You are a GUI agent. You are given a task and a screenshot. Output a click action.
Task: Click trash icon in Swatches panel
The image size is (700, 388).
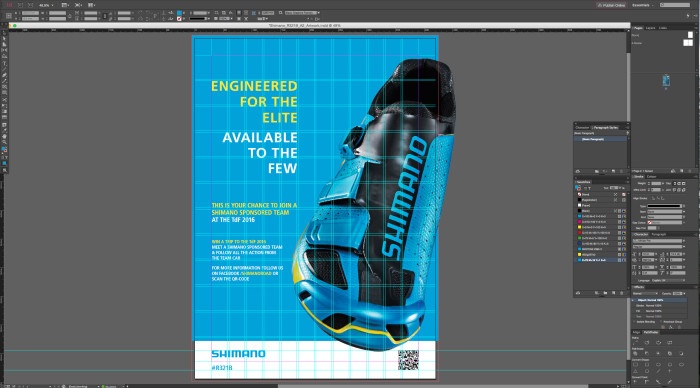[x=621, y=293]
